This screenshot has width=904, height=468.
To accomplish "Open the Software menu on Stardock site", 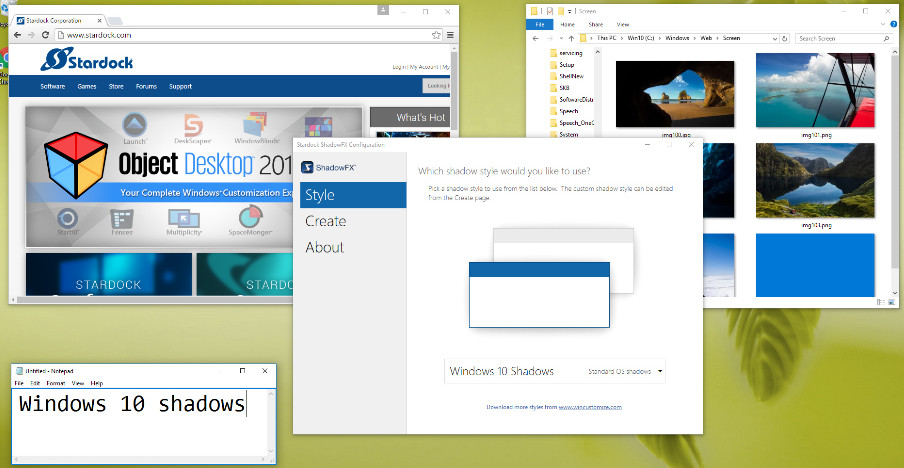I will [x=52, y=86].
